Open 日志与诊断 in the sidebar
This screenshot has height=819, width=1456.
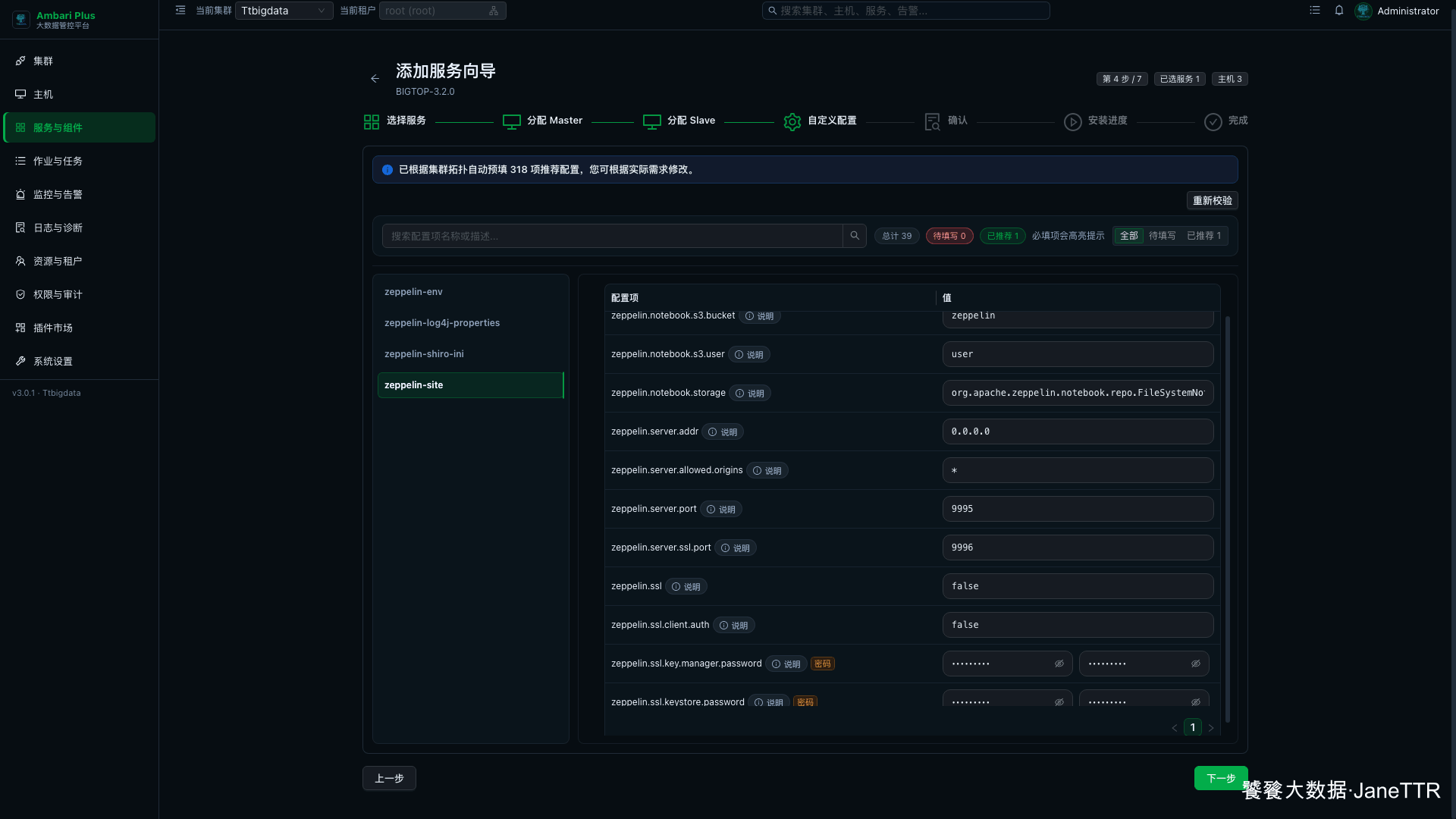point(79,227)
